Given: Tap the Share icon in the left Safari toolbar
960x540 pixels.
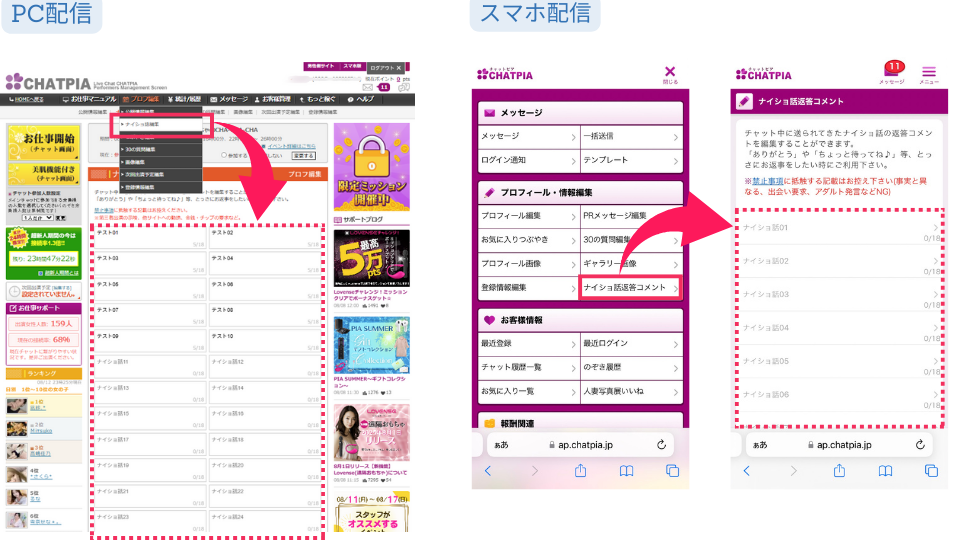Looking at the screenshot, I should (580, 471).
